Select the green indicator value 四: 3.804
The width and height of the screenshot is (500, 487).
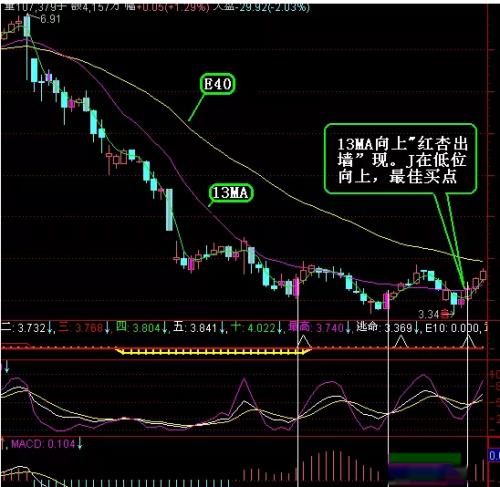point(138,328)
